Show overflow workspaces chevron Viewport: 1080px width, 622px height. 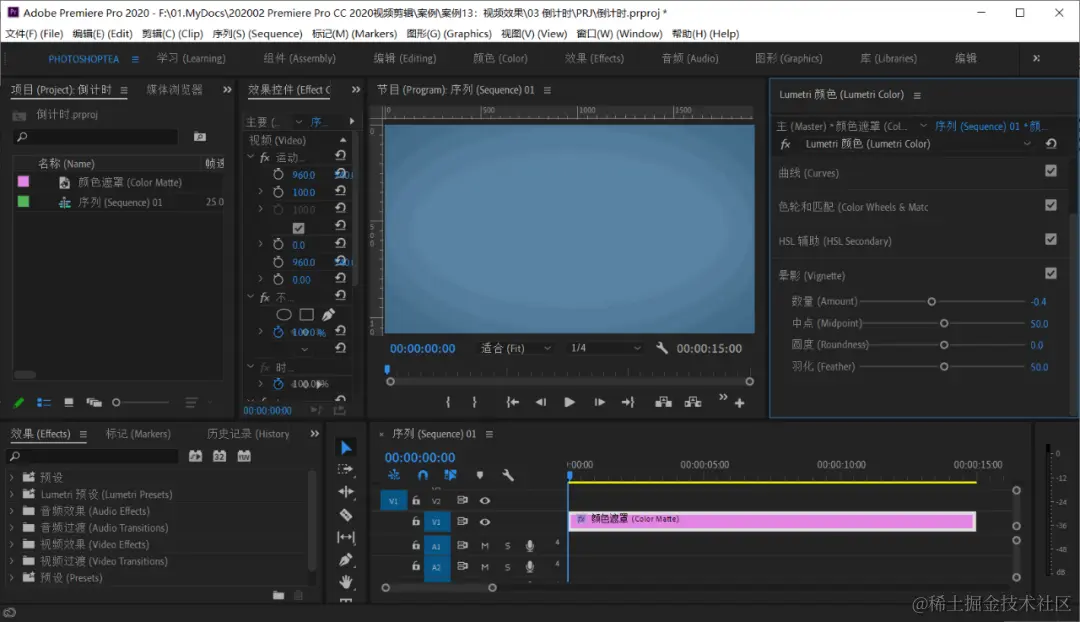click(x=1036, y=59)
